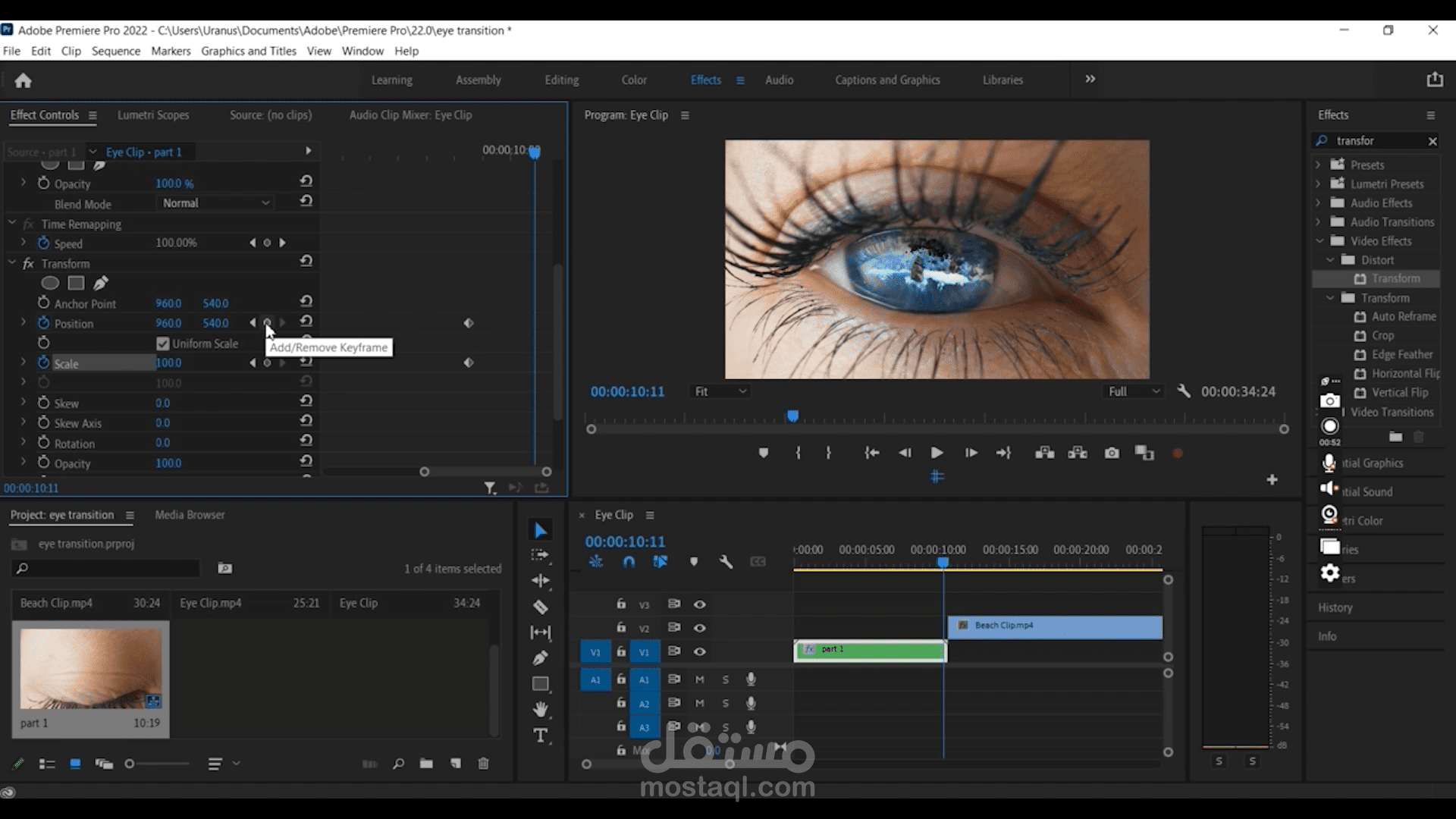Toggle lock on V3 track
Viewport: 1456px width, 819px height.
click(621, 604)
